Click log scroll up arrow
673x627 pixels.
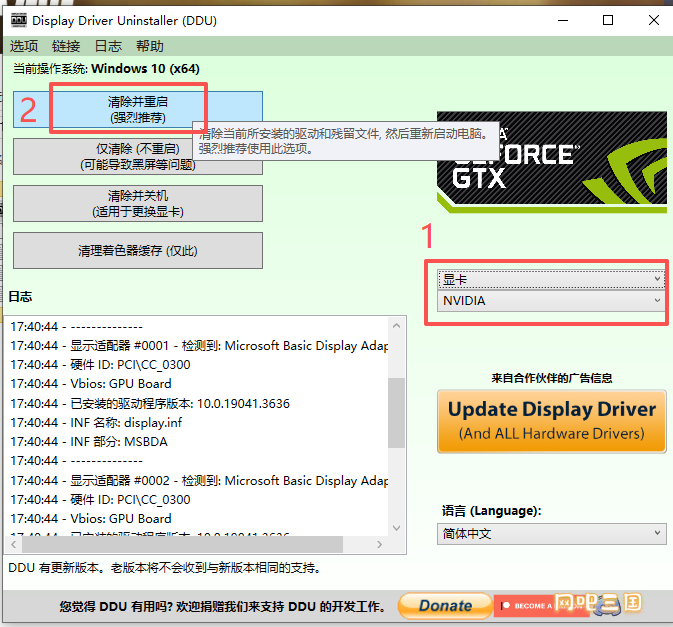(397, 326)
